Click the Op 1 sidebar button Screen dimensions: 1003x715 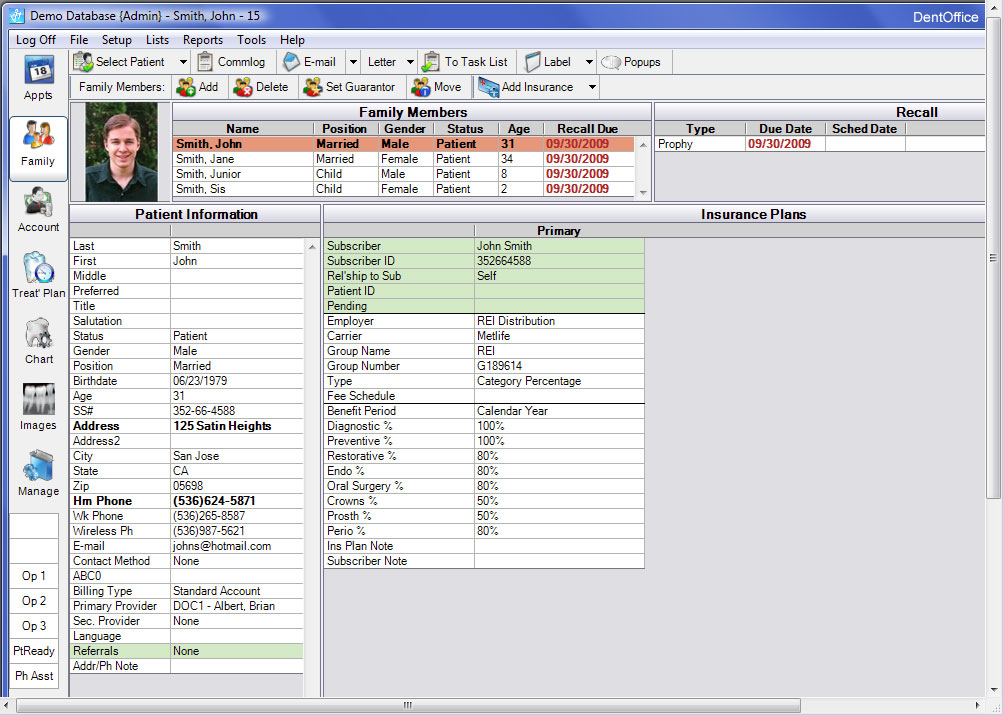tap(34, 576)
